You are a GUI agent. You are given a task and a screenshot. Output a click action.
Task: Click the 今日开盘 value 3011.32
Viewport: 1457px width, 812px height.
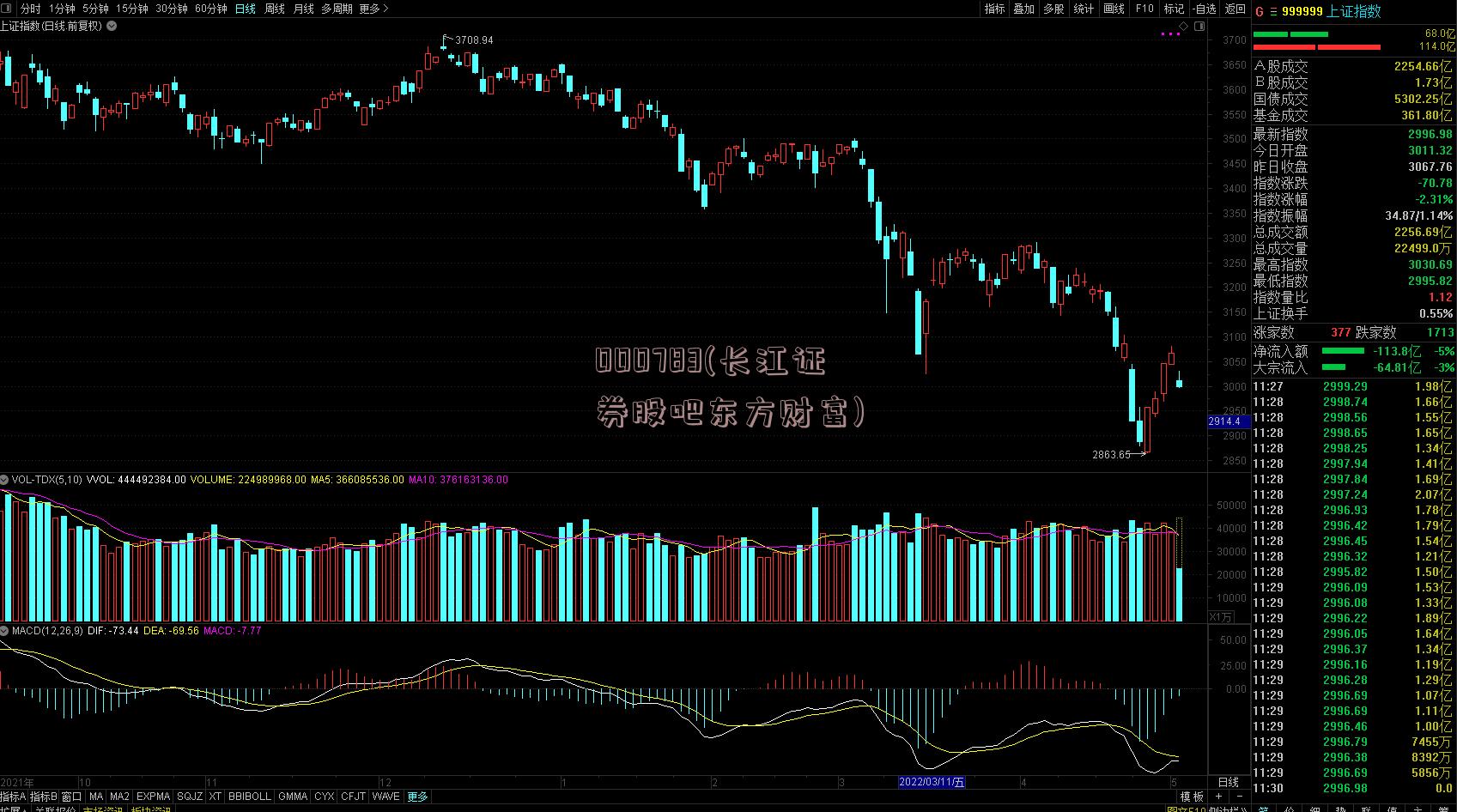1430,150
